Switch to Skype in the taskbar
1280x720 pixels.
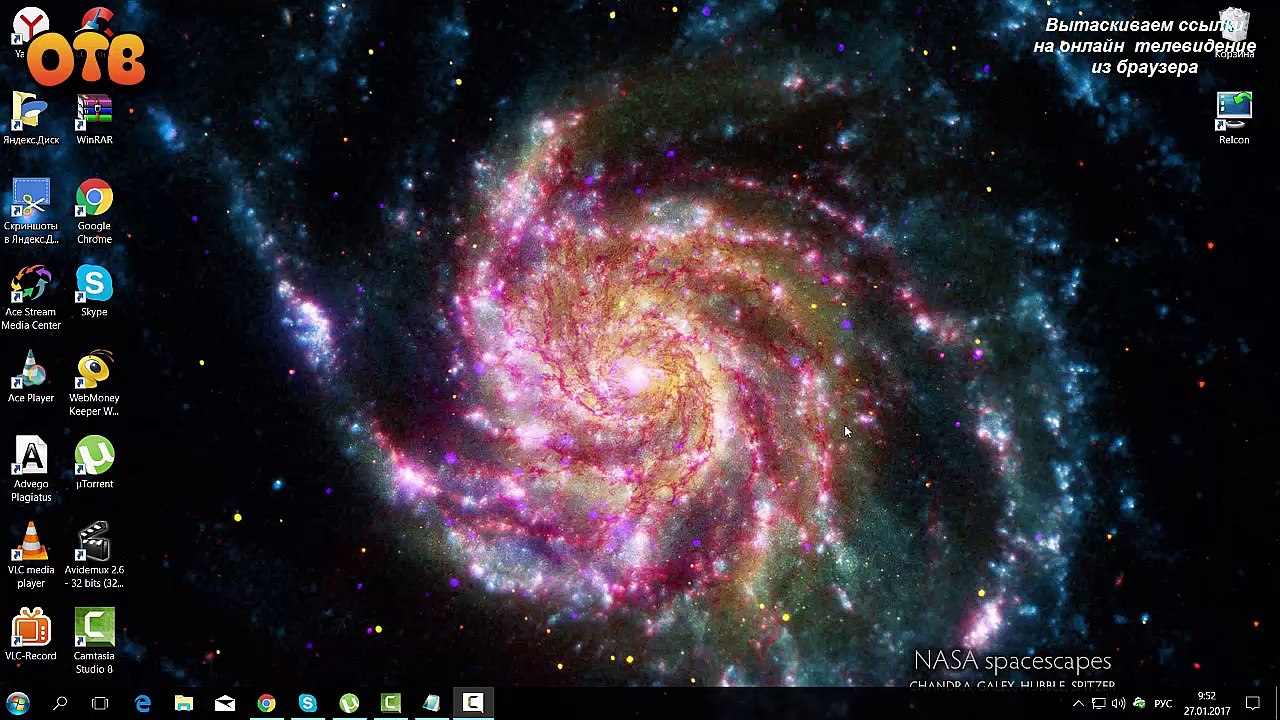pos(307,704)
